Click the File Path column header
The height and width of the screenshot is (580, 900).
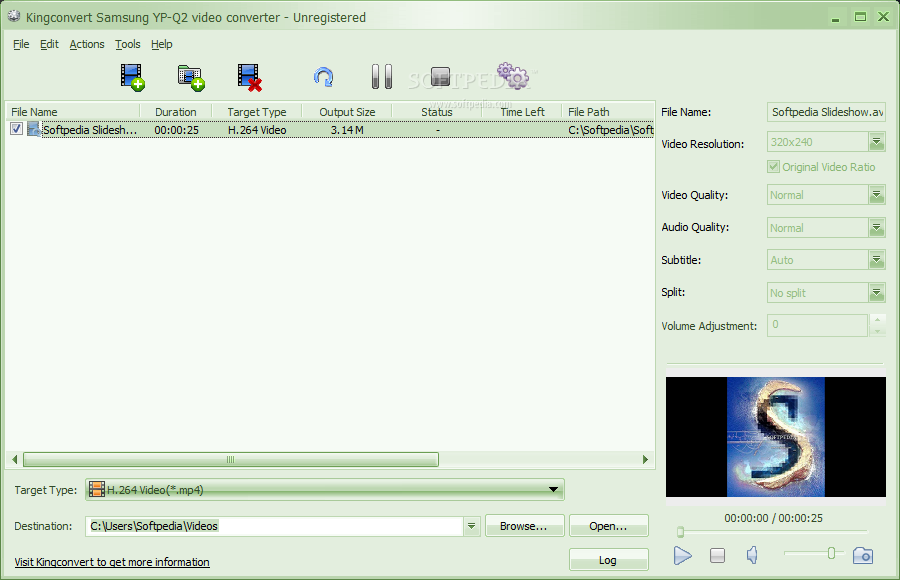click(x=608, y=111)
